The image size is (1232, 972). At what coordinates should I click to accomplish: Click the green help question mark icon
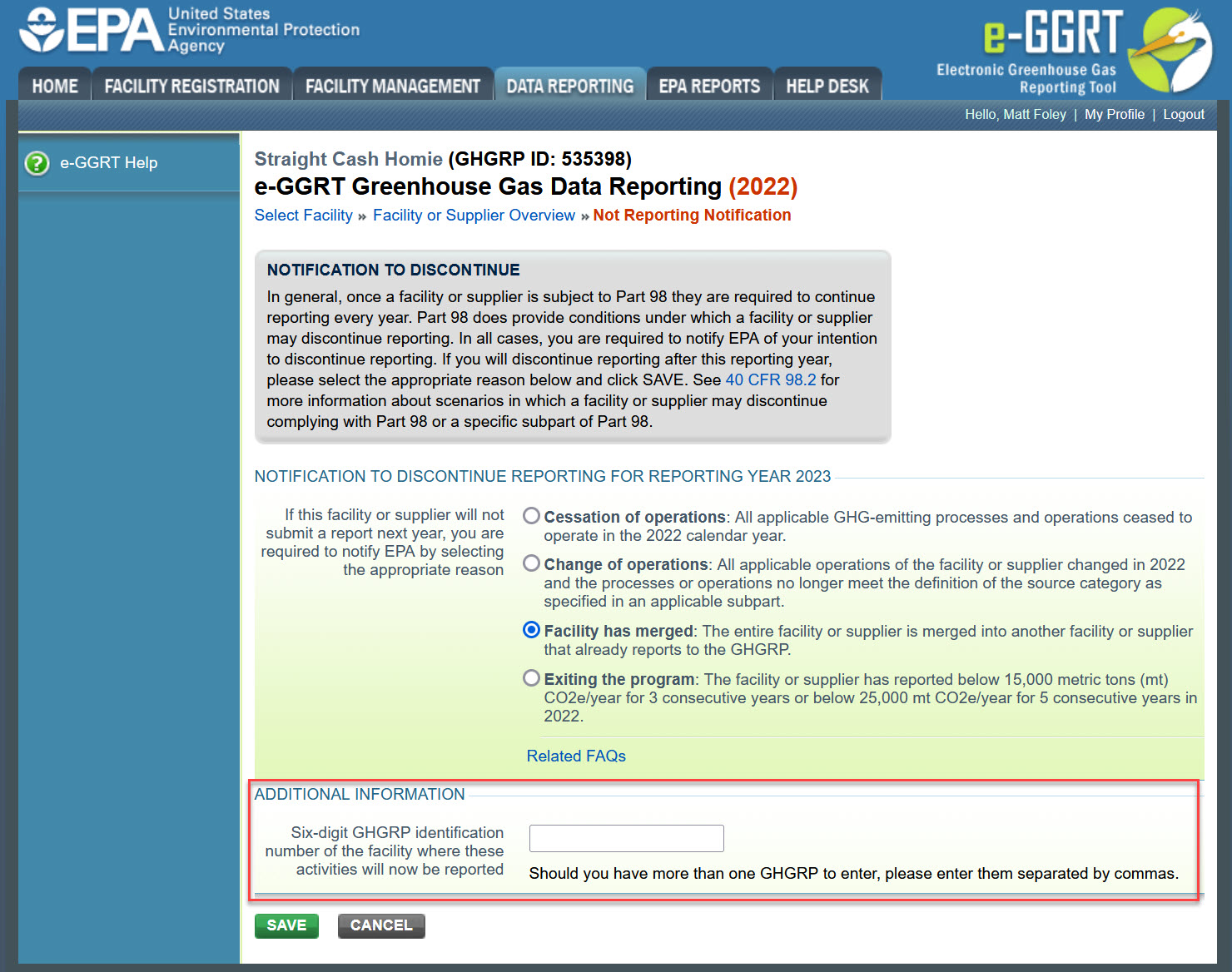pyautogui.click(x=37, y=163)
